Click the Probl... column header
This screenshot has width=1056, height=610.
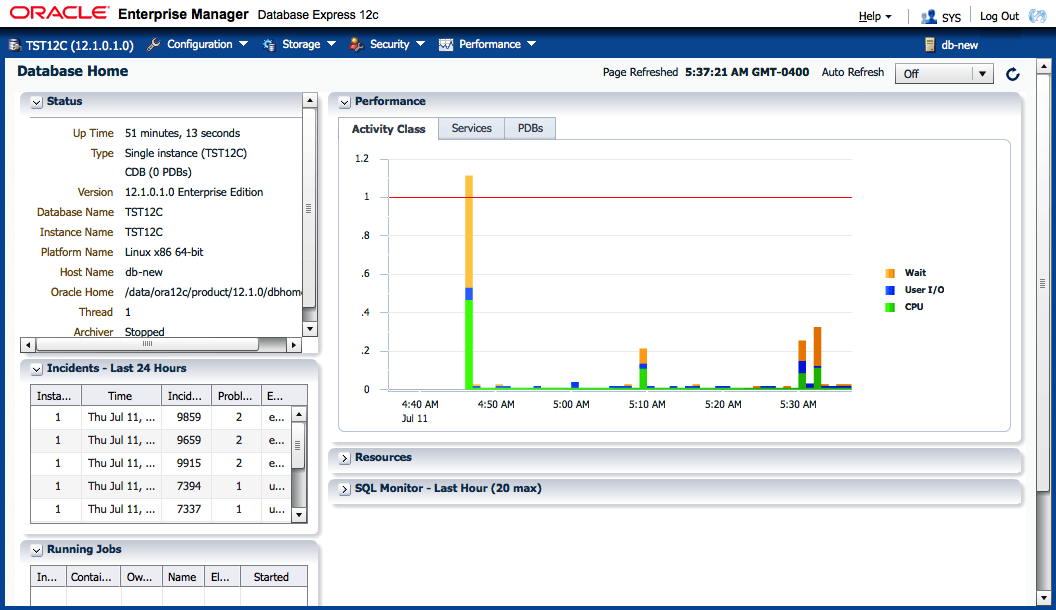[236, 396]
